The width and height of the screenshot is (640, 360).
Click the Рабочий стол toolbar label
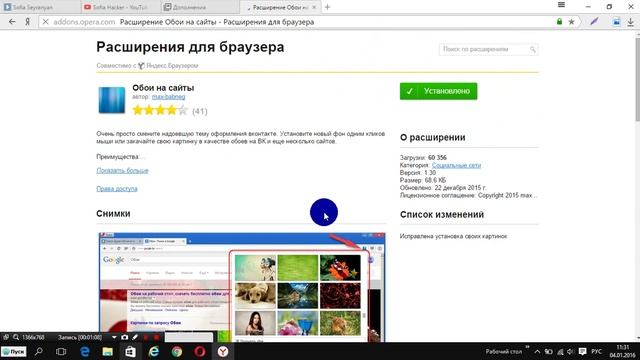pyautogui.click(x=503, y=351)
